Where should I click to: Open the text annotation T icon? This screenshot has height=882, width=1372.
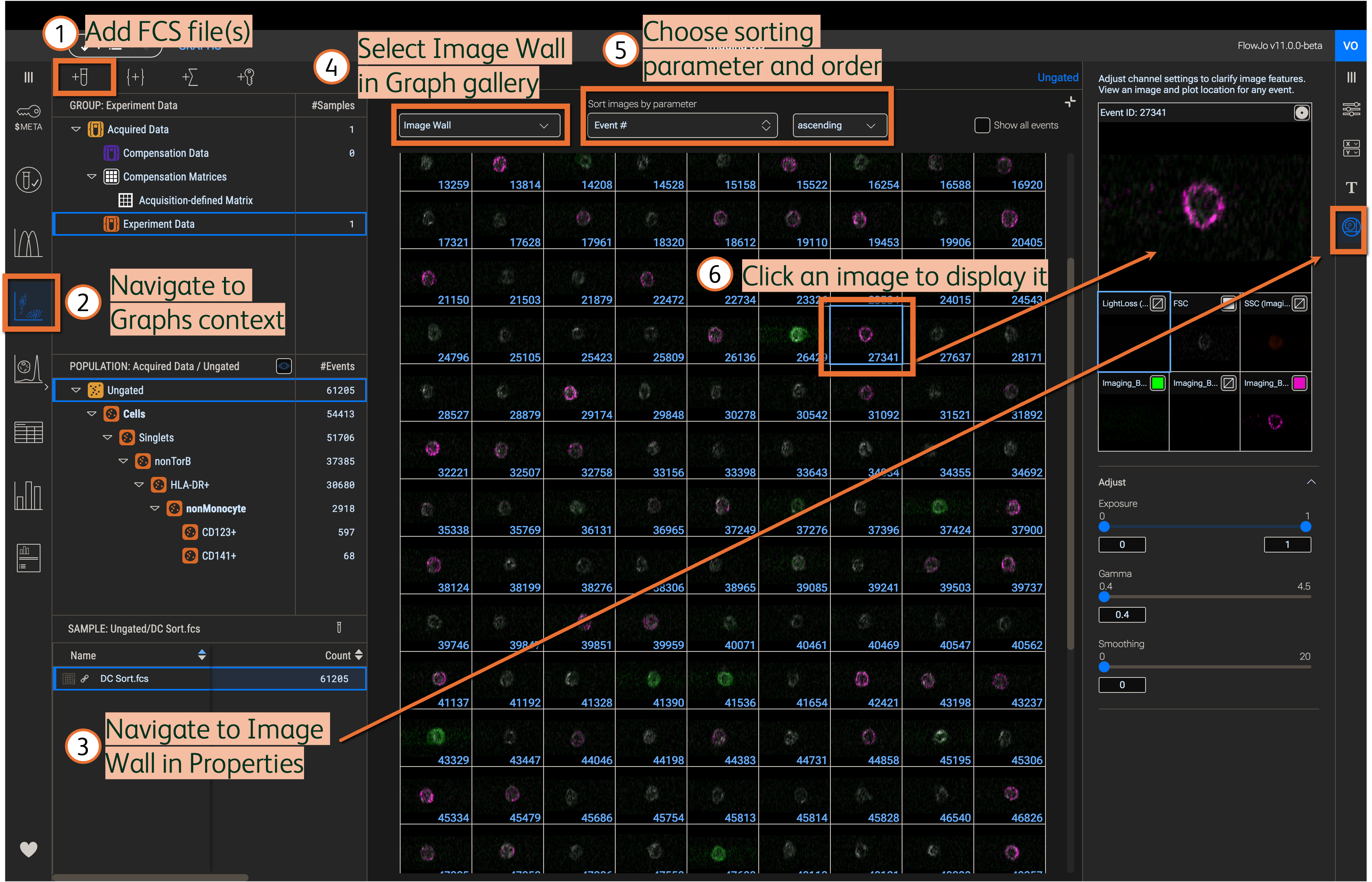click(1351, 188)
